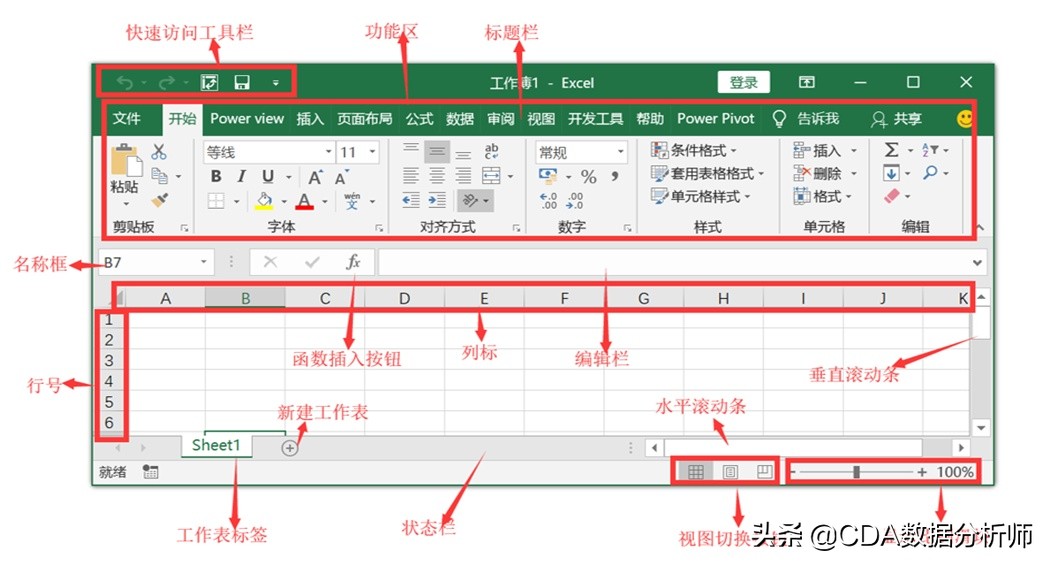The height and width of the screenshot is (566, 1050).
Task: Open the font name dropdown 等线
Action: [329, 152]
